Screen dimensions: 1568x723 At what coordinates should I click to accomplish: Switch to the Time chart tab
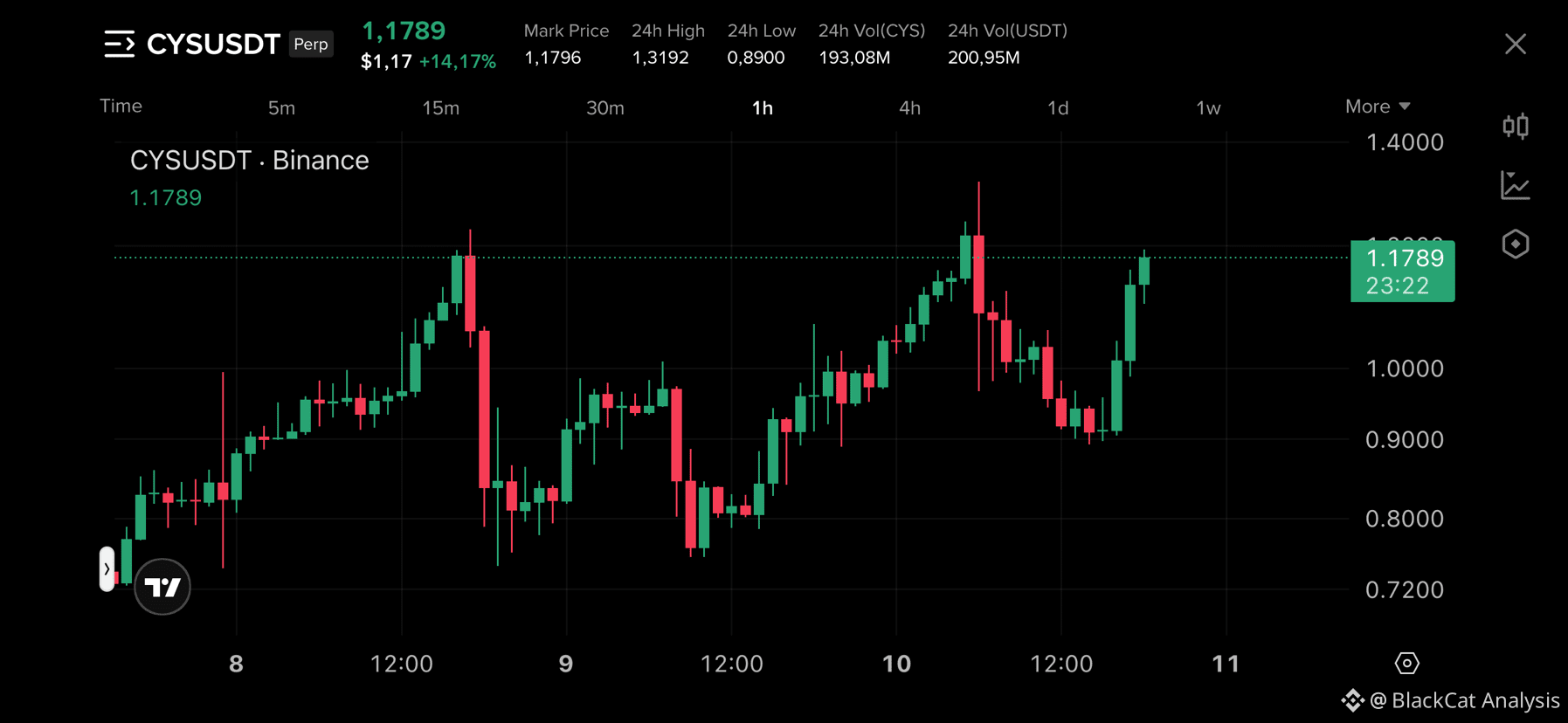click(121, 107)
